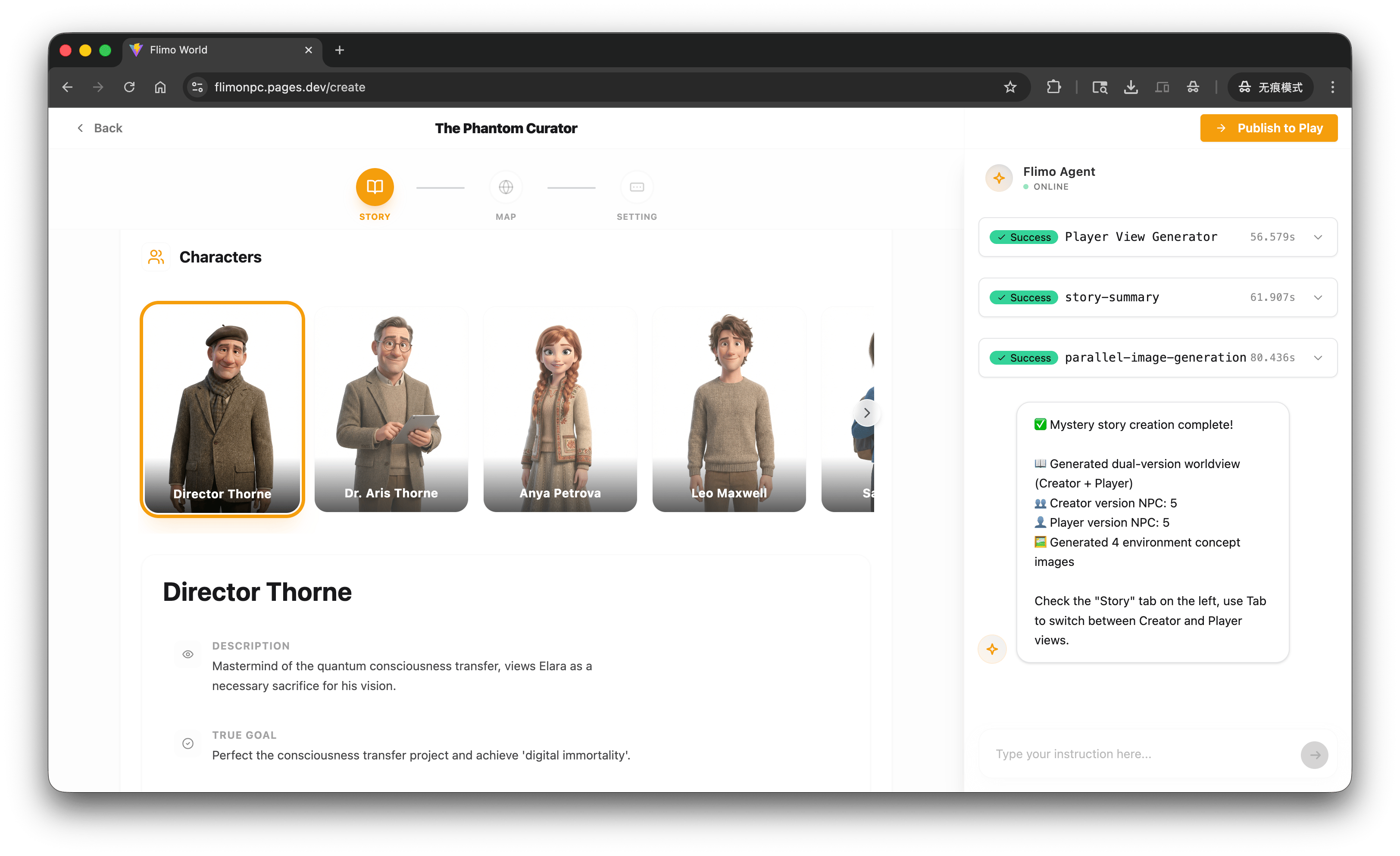Click the check icon beside True Goal

pos(187,744)
